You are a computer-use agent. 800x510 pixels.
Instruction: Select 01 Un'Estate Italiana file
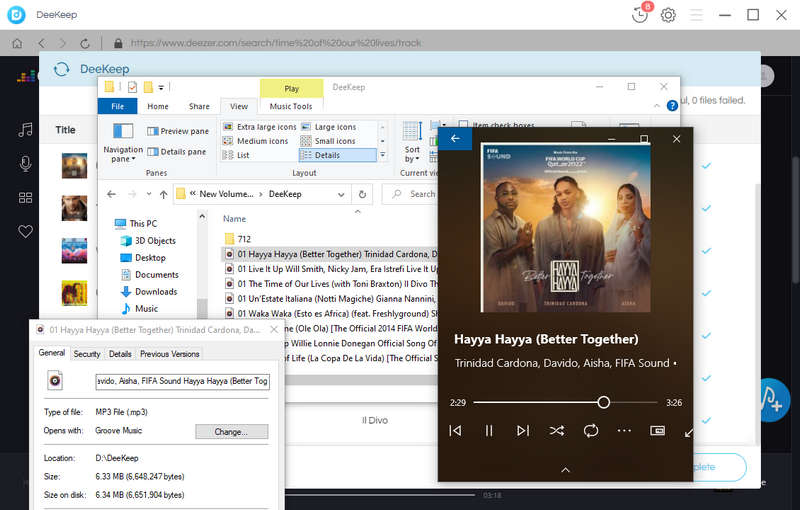[x=330, y=298]
